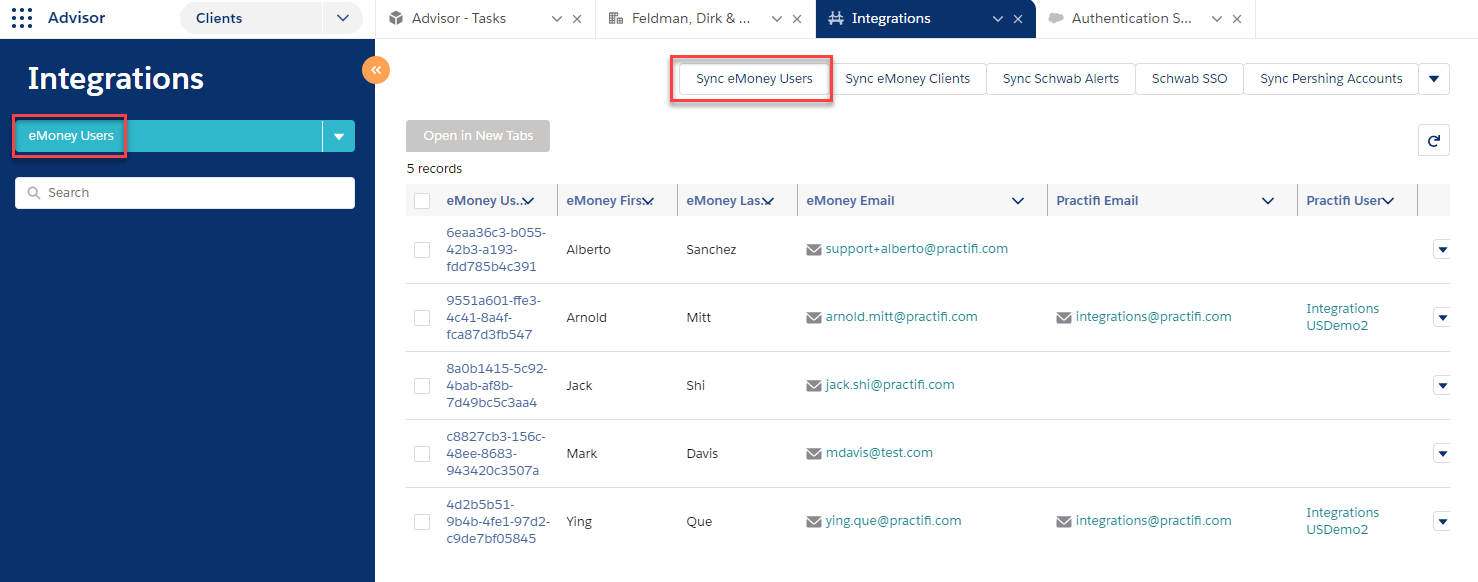Image resolution: width=1478 pixels, height=582 pixels.
Task: Switch to the Feldman, Dirk tab
Action: pos(692,18)
